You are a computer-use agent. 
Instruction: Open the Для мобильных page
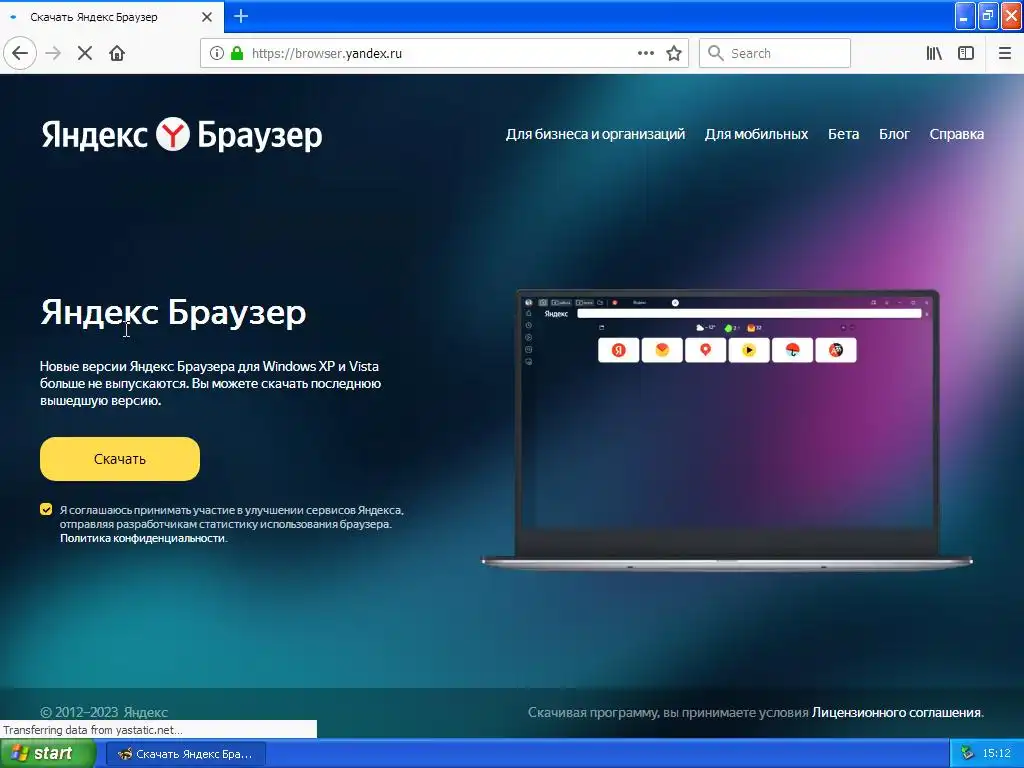[x=756, y=134]
